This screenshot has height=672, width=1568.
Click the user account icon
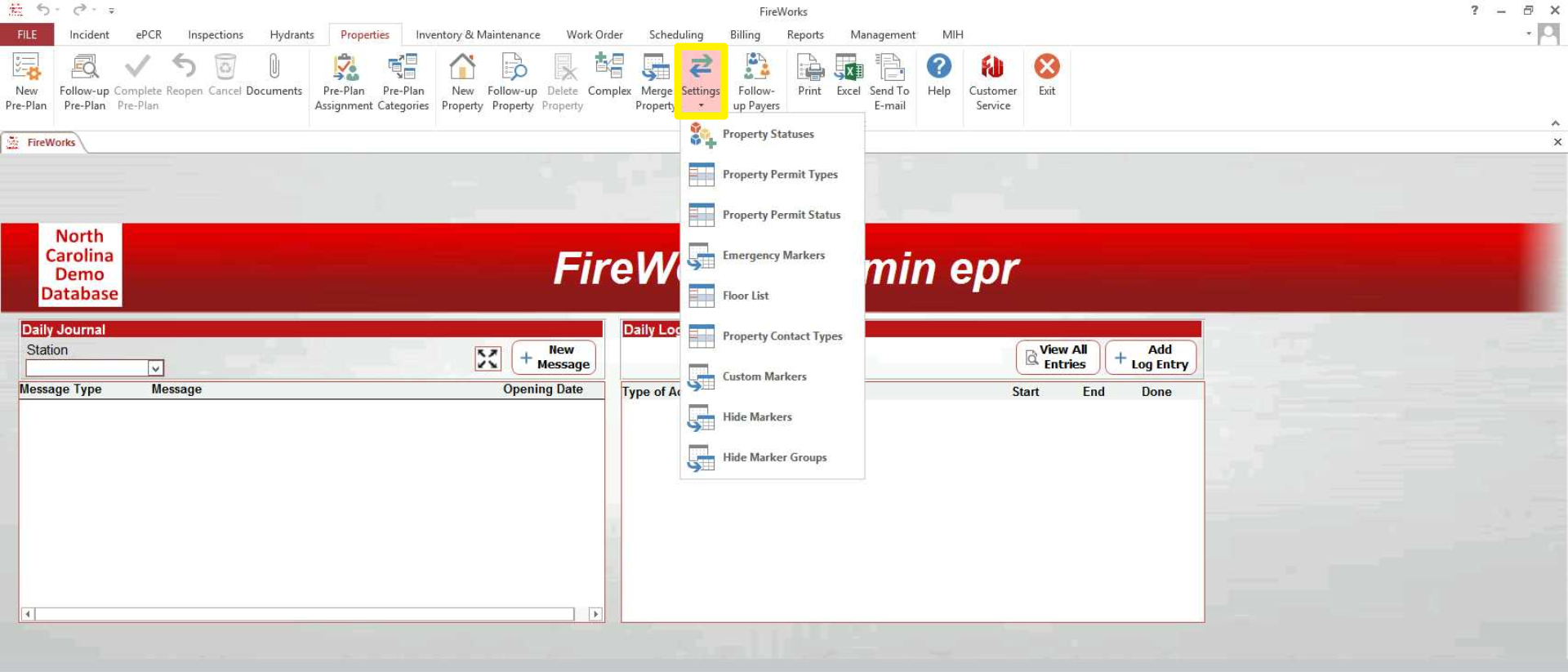click(1548, 34)
